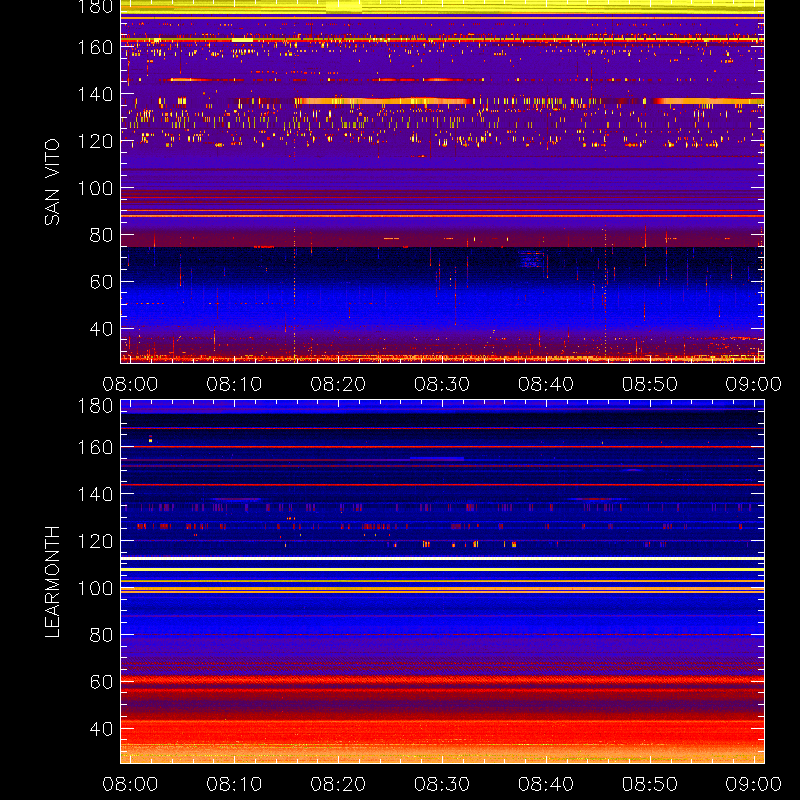This screenshot has width=800, height=800.
Task: Pick the 140 frequency label on the Learmonth plot
Action: pyautogui.click(x=95, y=494)
